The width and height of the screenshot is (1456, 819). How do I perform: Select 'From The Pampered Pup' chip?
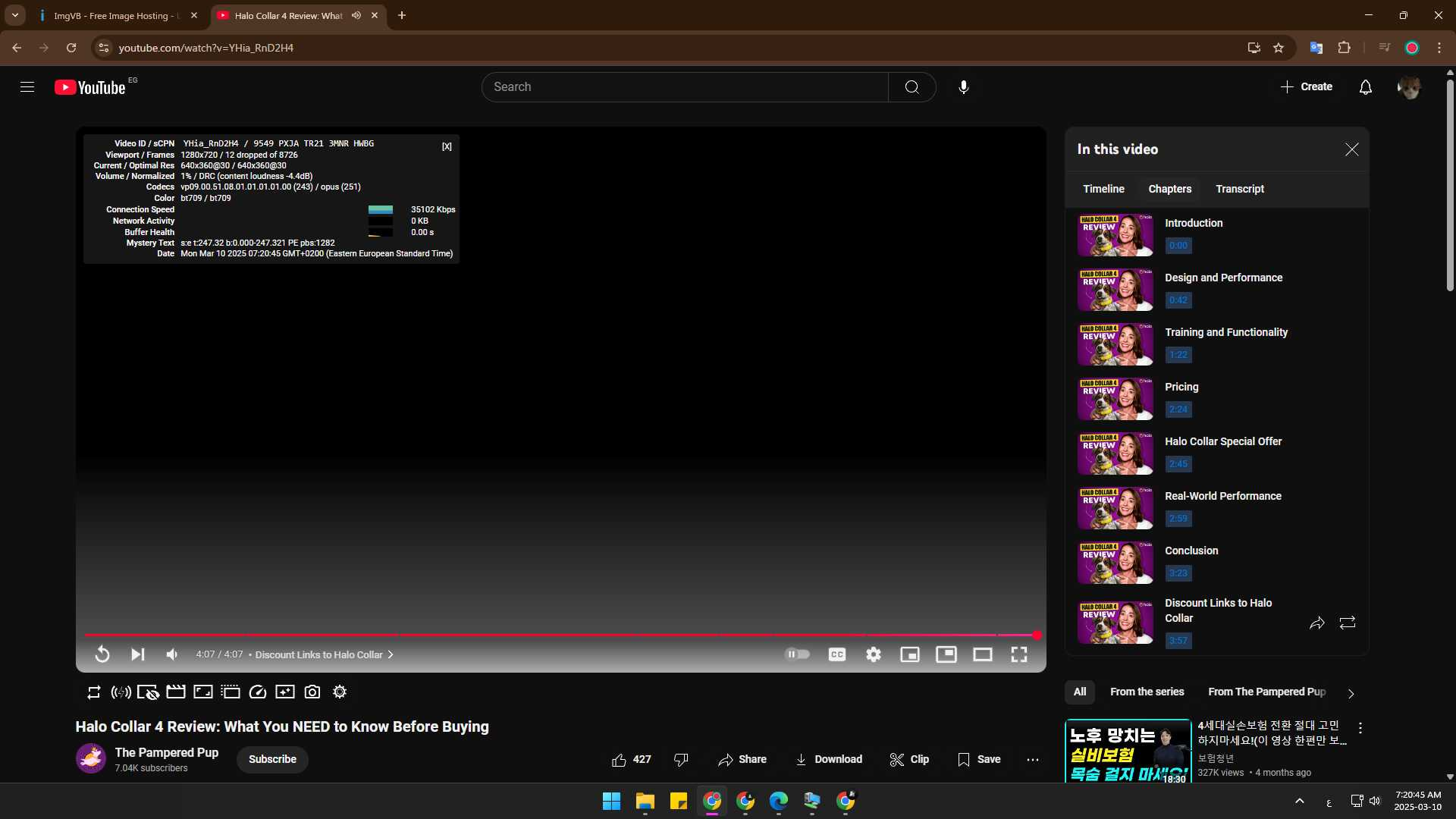1266,692
